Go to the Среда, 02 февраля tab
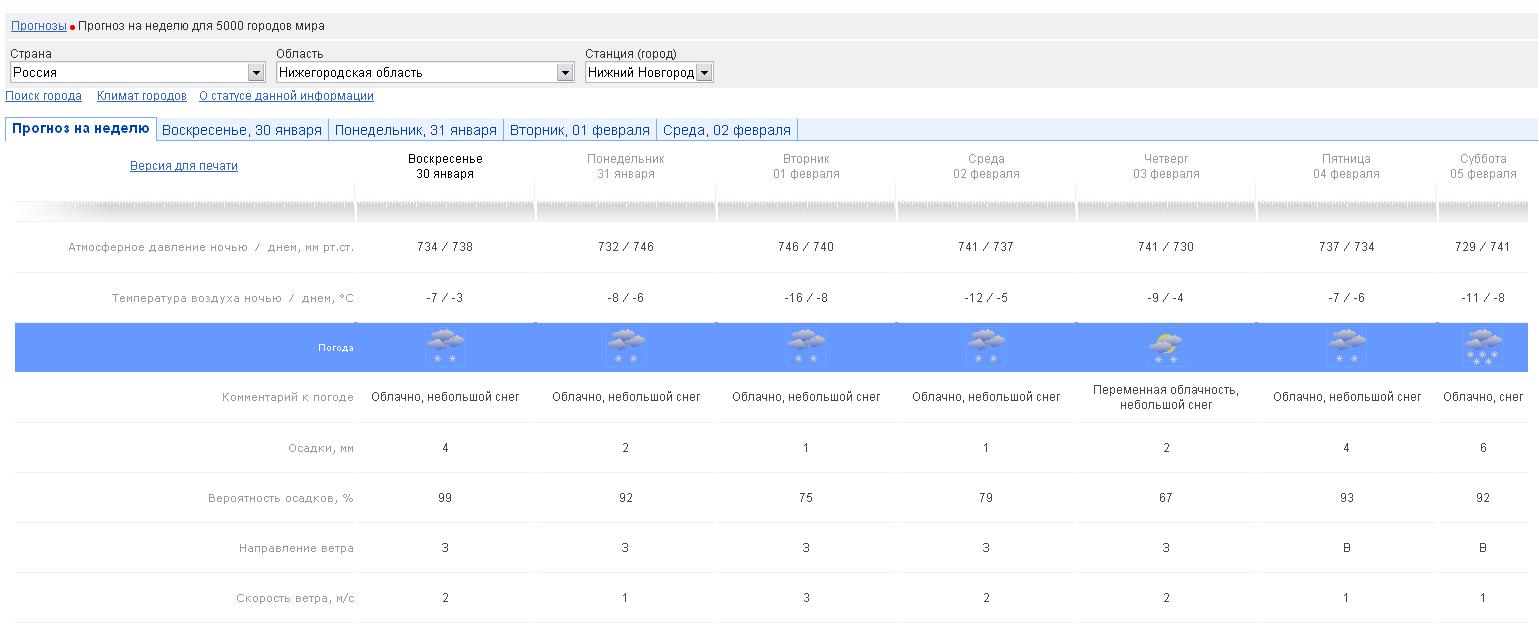1539x639 pixels. (x=726, y=130)
